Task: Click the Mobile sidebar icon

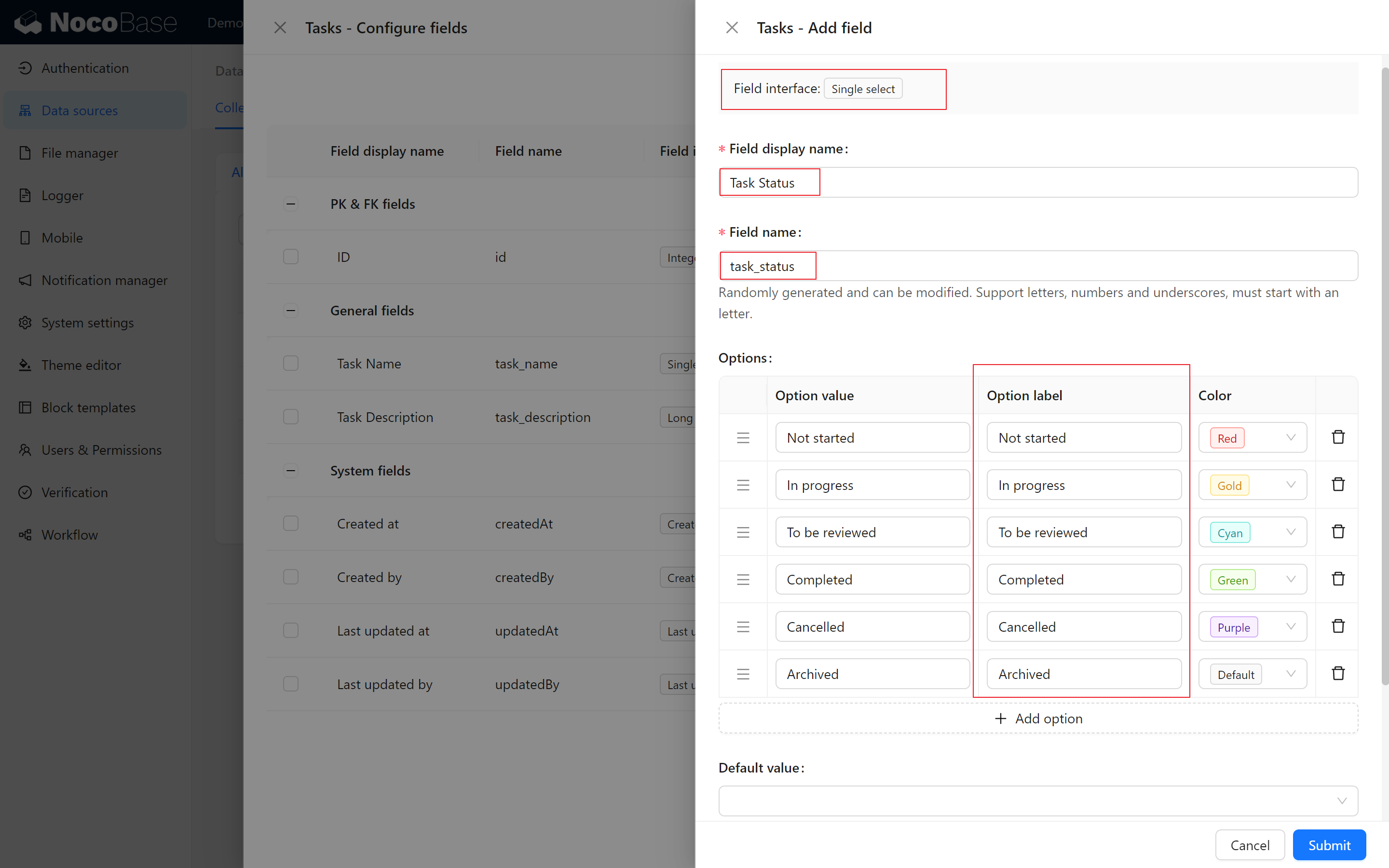Action: (x=25, y=238)
